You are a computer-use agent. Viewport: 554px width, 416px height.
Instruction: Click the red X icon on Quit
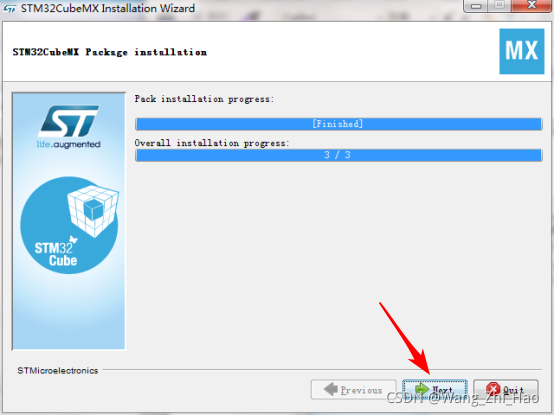click(493, 389)
